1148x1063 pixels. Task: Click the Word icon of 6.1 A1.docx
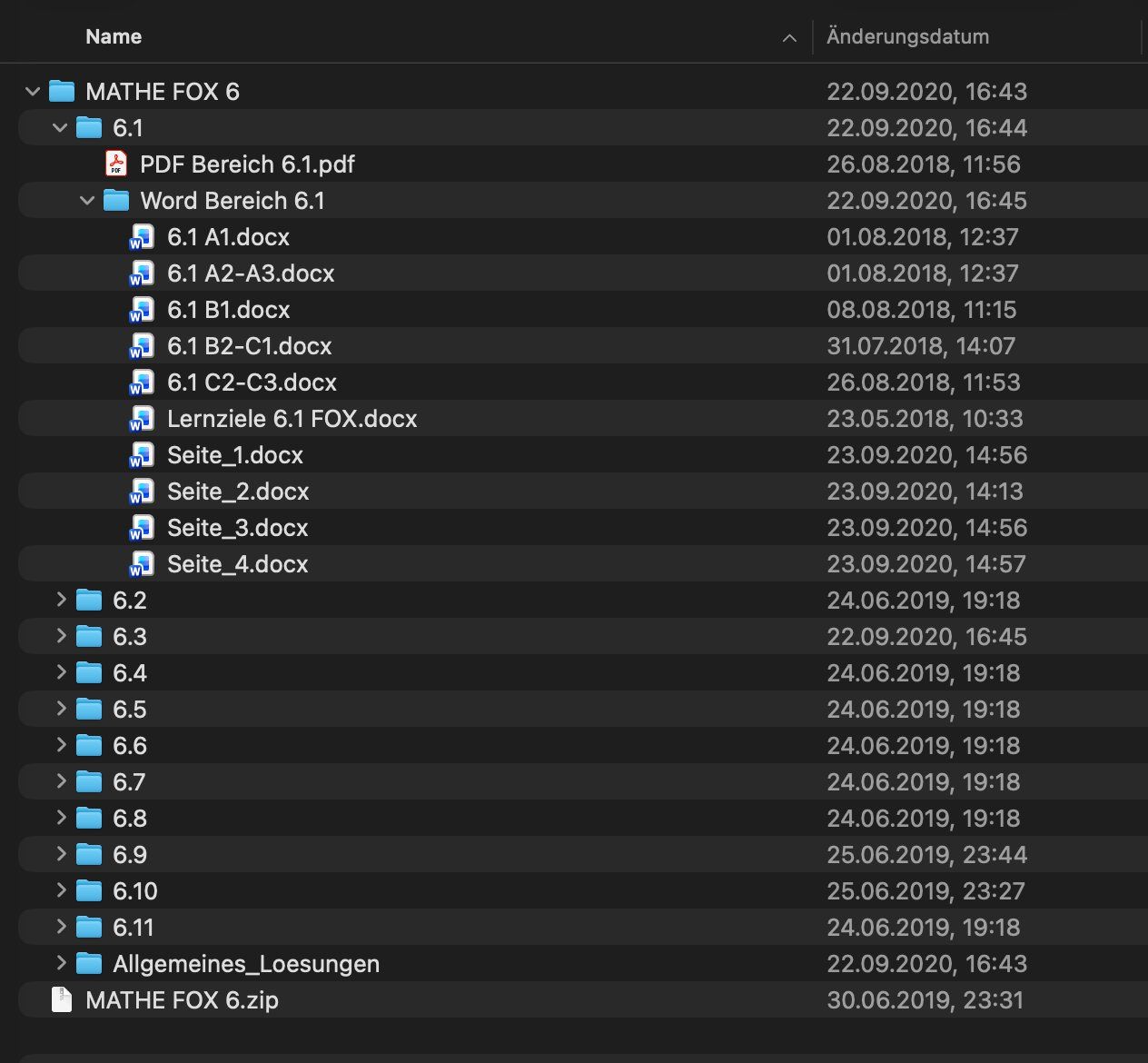[142, 236]
